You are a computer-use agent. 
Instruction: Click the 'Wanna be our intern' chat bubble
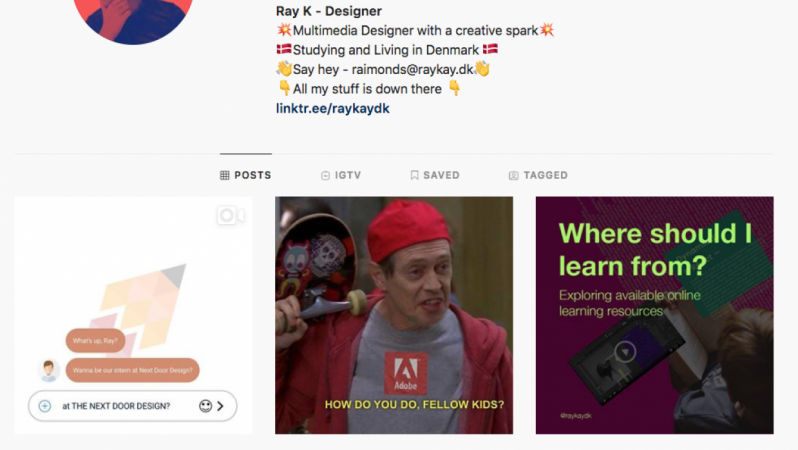pos(132,370)
